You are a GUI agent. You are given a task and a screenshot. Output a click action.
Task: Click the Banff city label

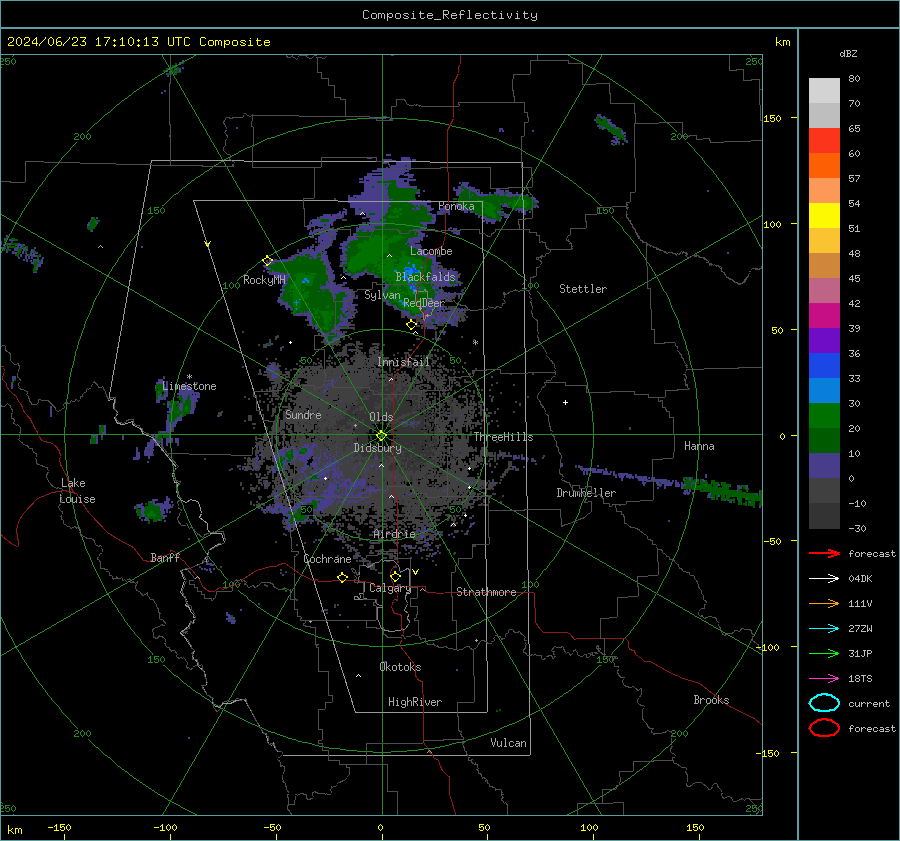coord(165,557)
